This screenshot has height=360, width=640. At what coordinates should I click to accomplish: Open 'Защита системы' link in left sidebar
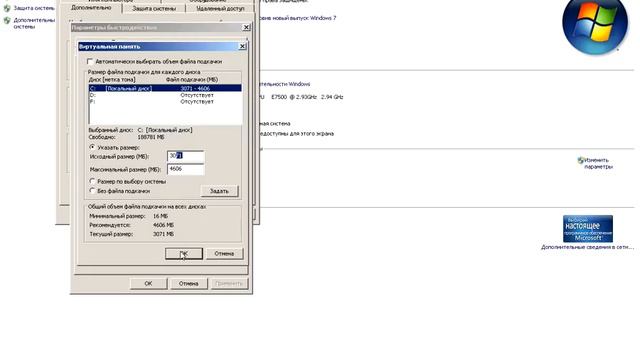point(34,8)
